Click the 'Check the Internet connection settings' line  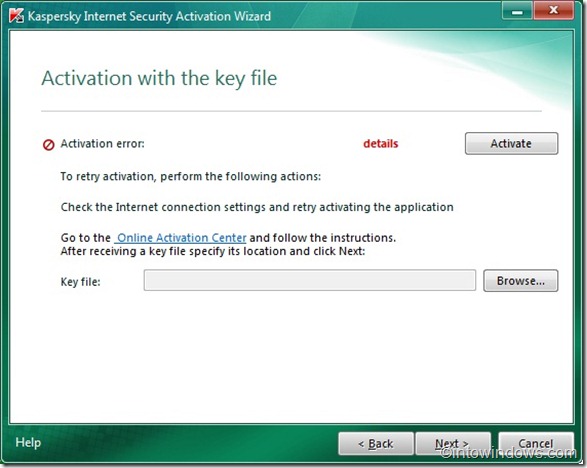[x=257, y=207]
